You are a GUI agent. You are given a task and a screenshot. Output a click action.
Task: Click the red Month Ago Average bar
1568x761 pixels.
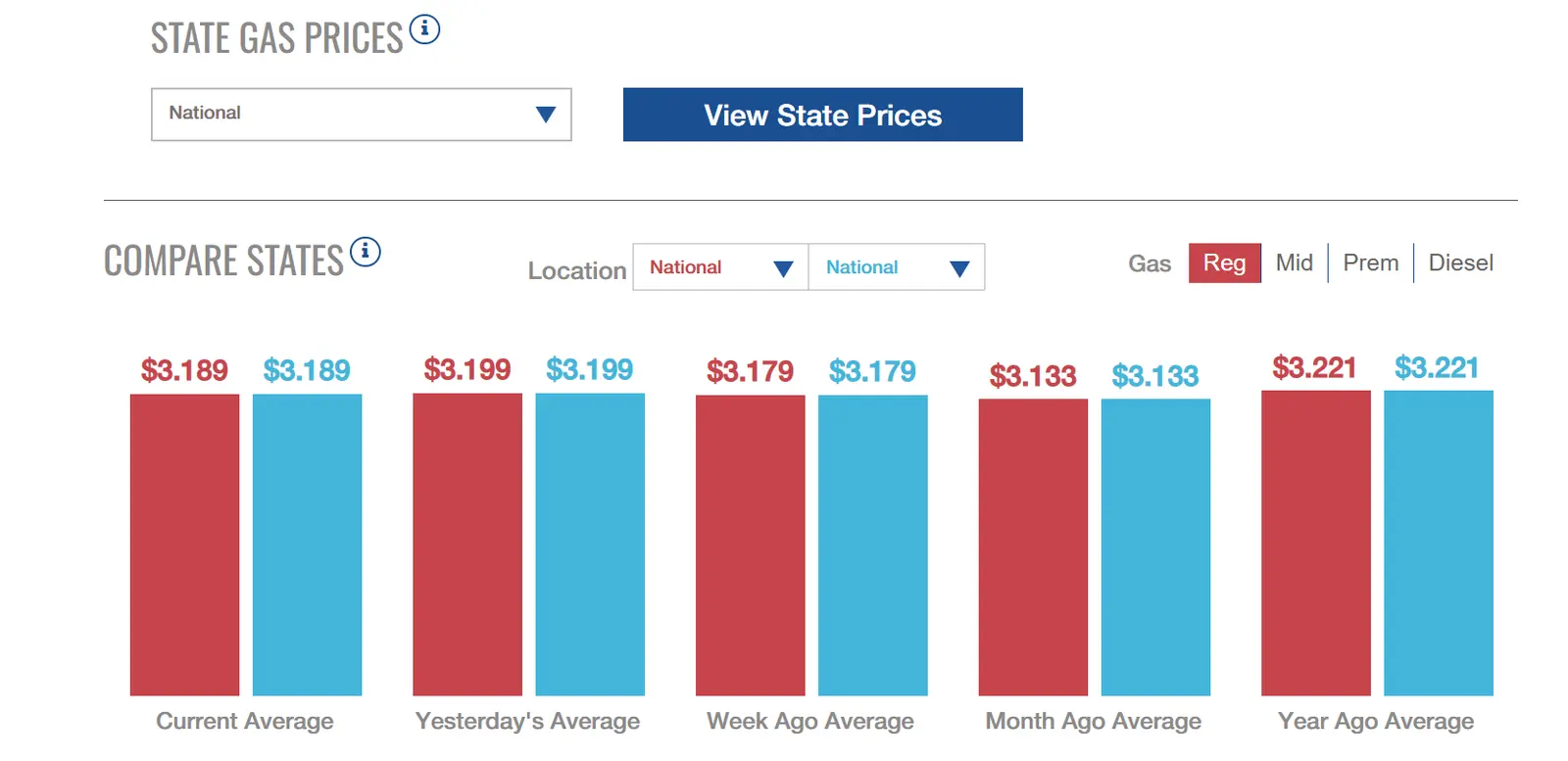pyautogui.click(x=1033, y=547)
